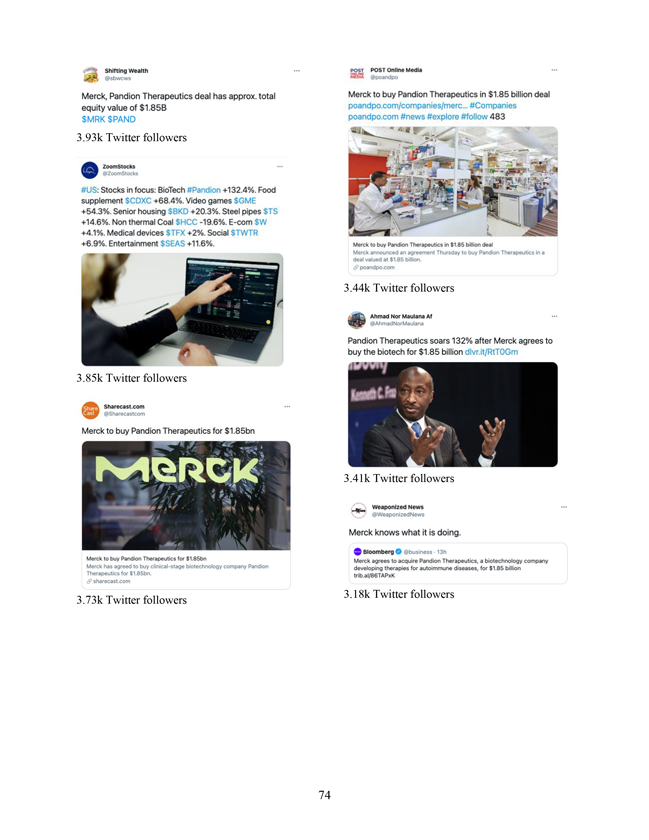Click the Ahmad Nor Maulana Af avatar
649x840 pixels.
tap(356, 320)
